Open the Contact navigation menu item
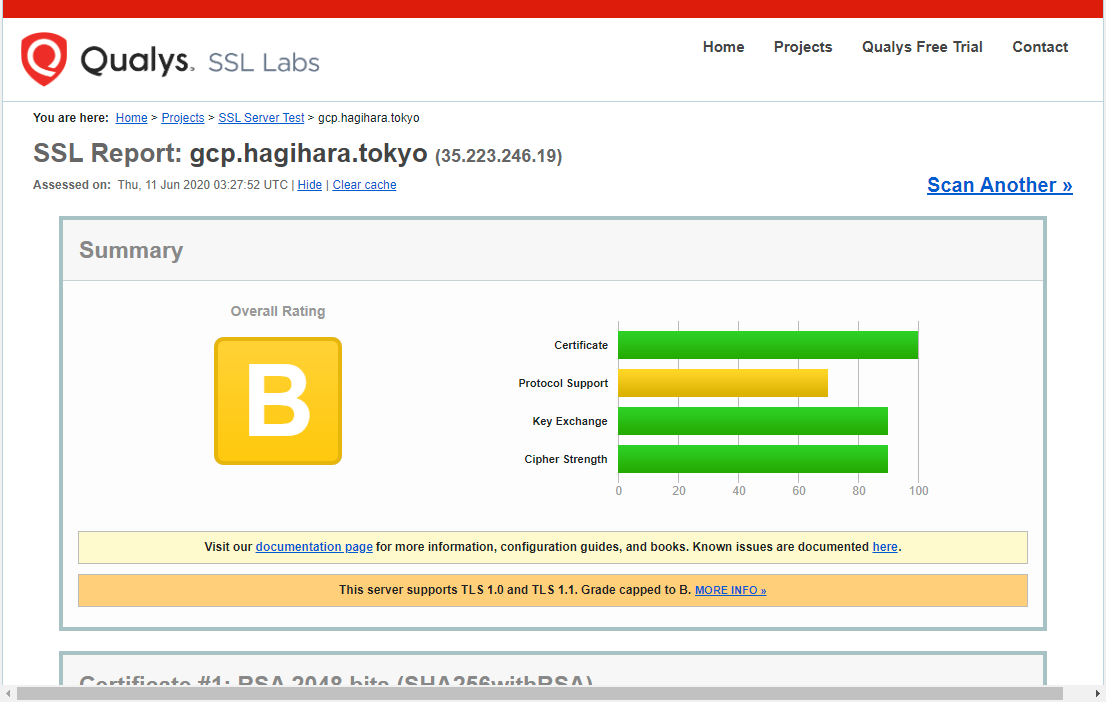Screen dimensions: 1106x702 coord(1040,47)
